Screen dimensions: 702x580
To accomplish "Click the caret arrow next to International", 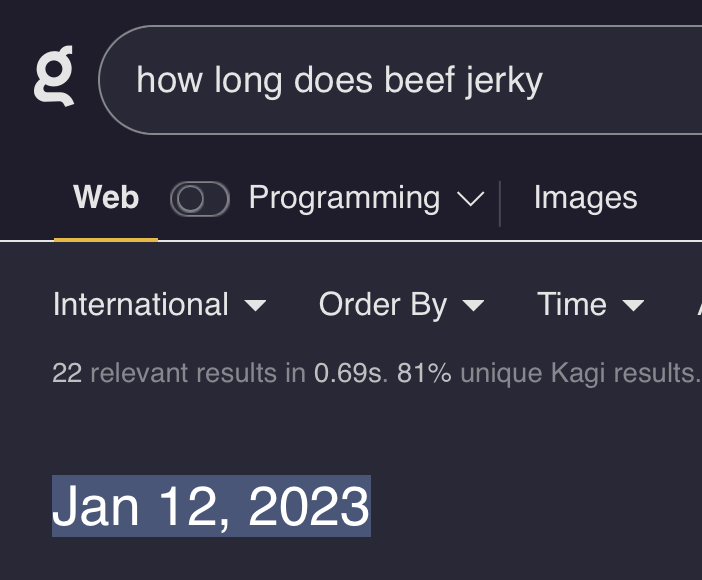I will [255, 305].
